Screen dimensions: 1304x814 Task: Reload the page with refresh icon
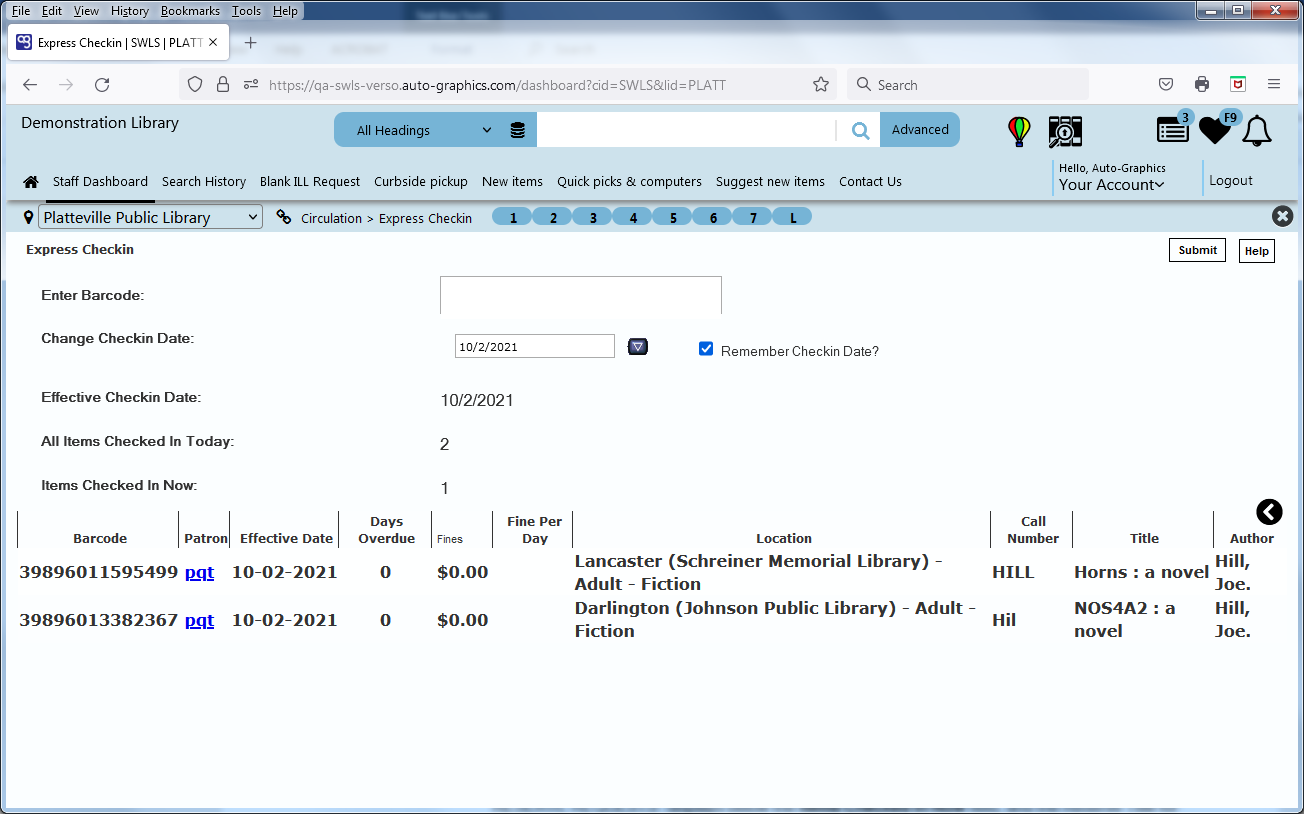click(x=102, y=85)
